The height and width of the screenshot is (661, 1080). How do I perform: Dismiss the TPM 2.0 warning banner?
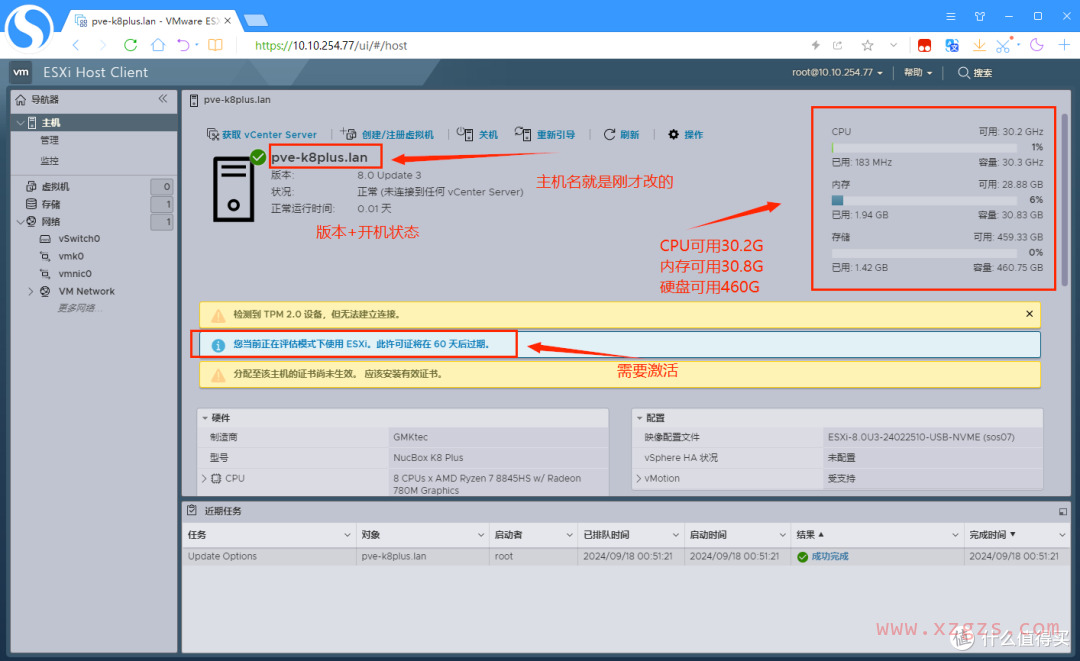[x=1029, y=313]
